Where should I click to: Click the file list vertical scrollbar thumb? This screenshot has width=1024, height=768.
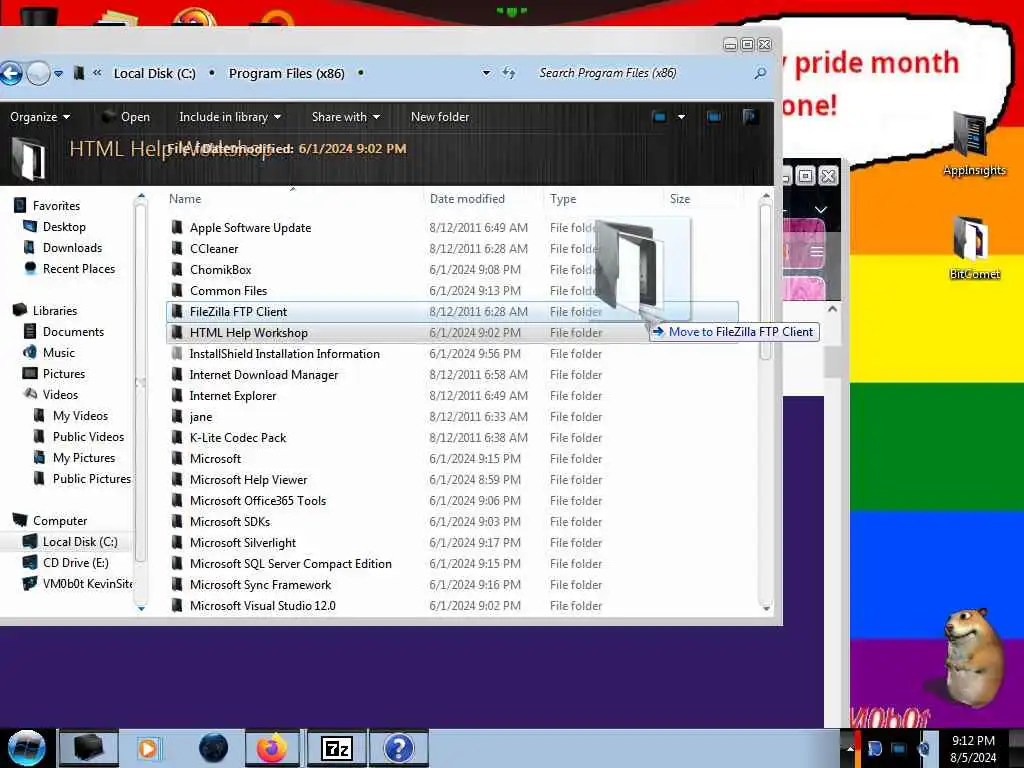coord(766,281)
